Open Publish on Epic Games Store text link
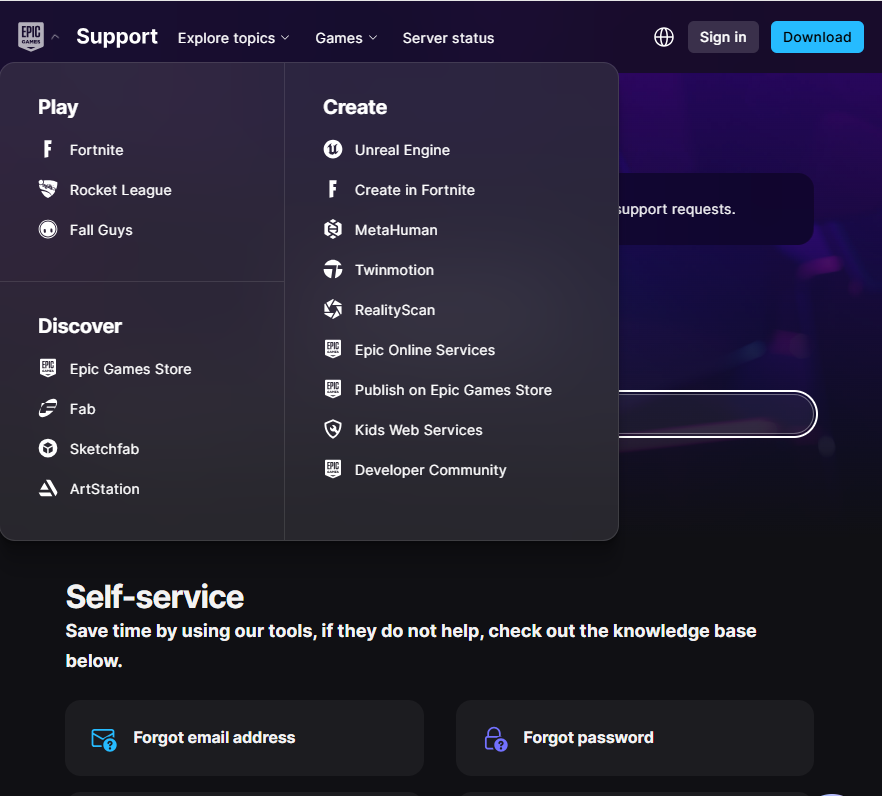The image size is (882, 796). tap(453, 390)
